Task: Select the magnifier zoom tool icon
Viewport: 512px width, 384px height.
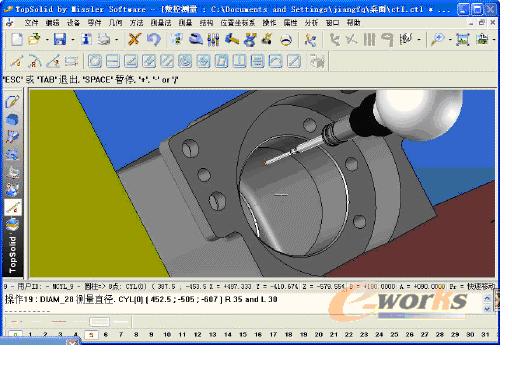Action: (437, 40)
